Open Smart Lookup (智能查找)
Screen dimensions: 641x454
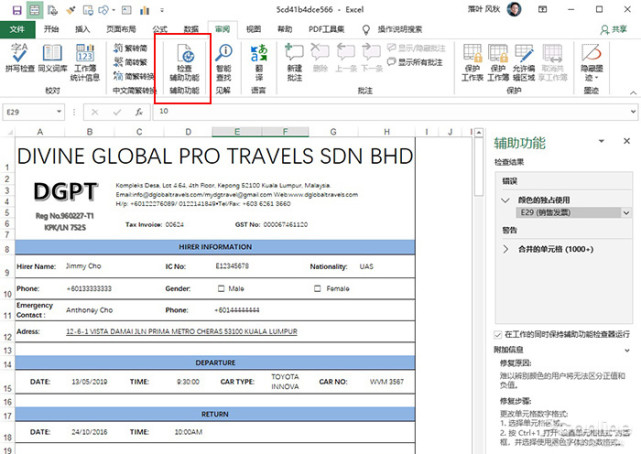(224, 62)
